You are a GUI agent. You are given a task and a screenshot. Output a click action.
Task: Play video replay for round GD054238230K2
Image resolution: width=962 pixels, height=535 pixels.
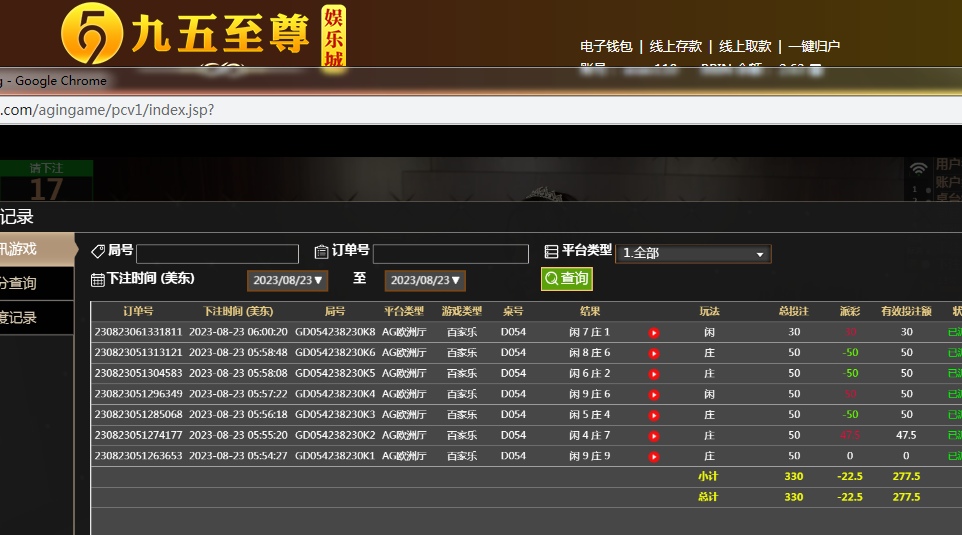[654, 436]
